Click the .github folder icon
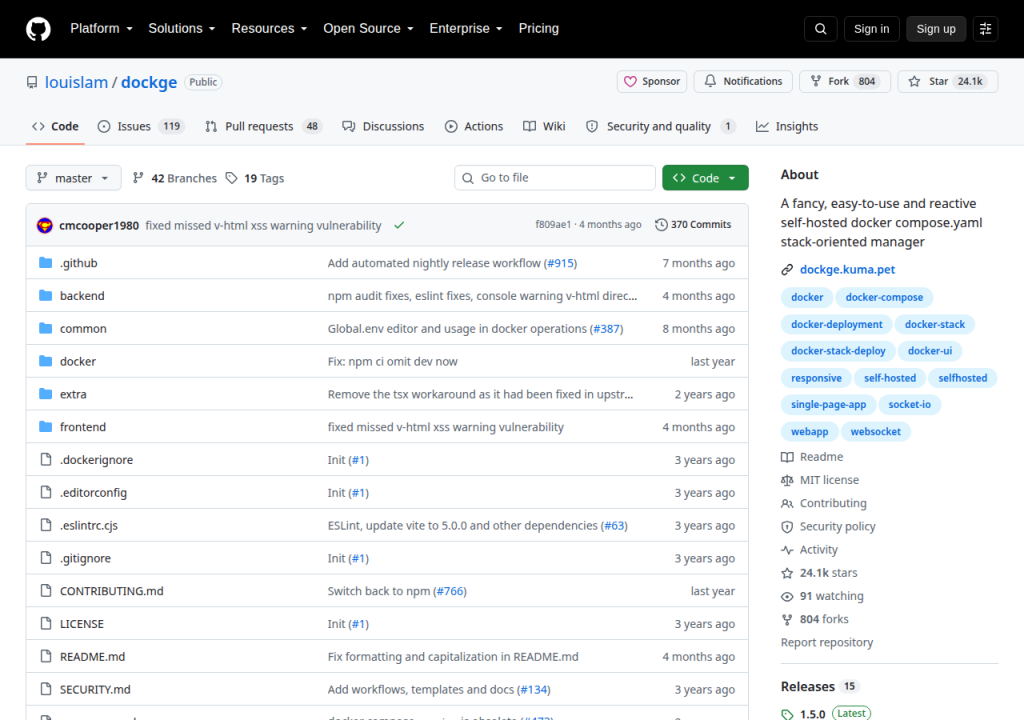The height and width of the screenshot is (720, 1024). coord(45,263)
